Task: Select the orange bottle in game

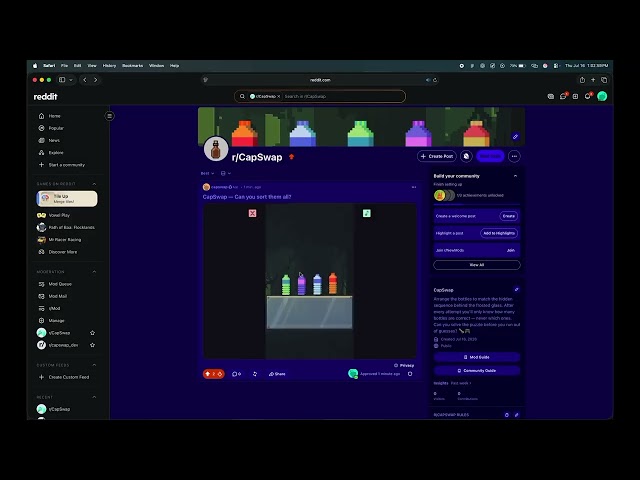Action: (333, 284)
